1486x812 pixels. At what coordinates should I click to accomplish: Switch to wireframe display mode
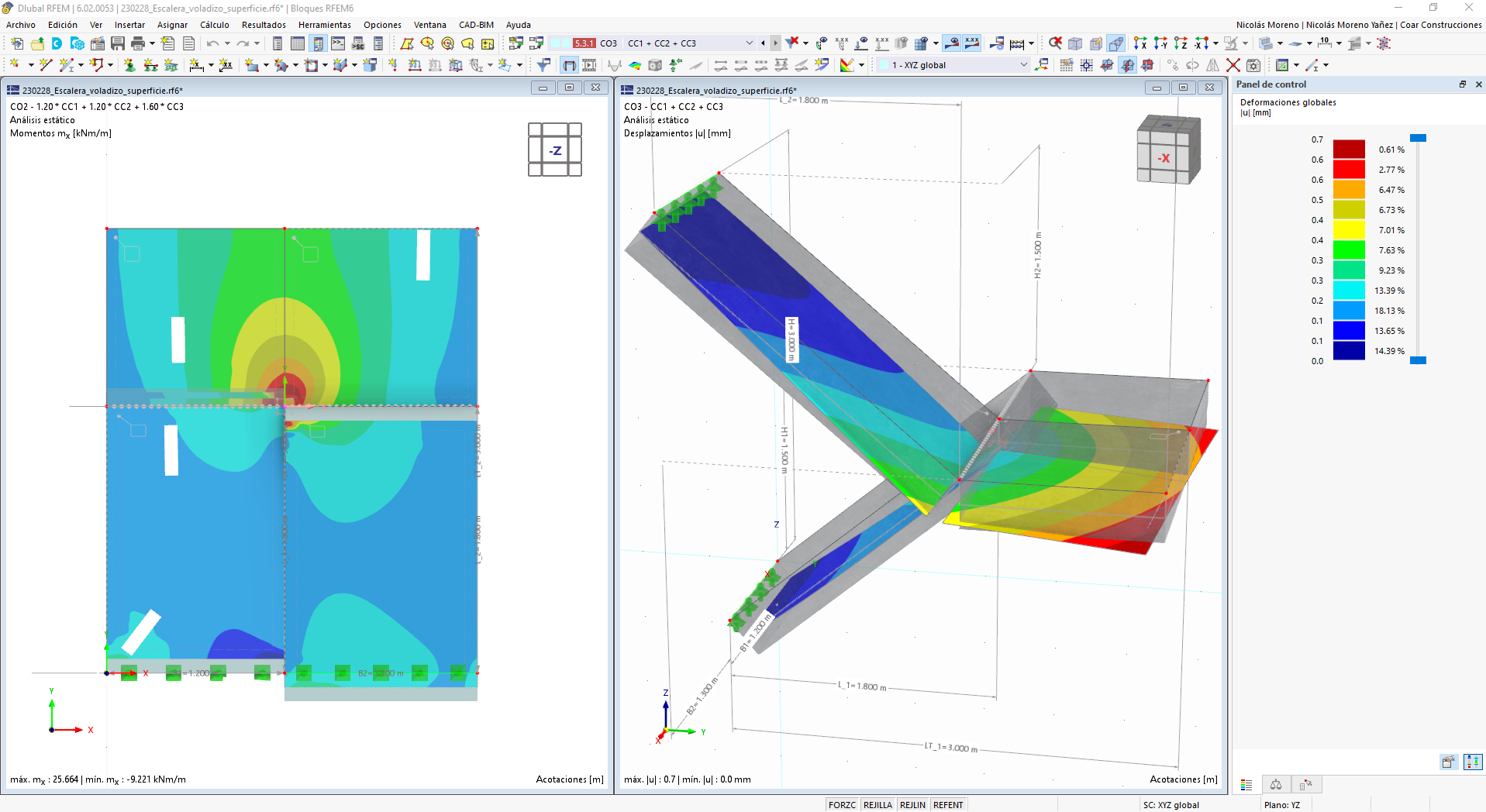(x=1075, y=43)
